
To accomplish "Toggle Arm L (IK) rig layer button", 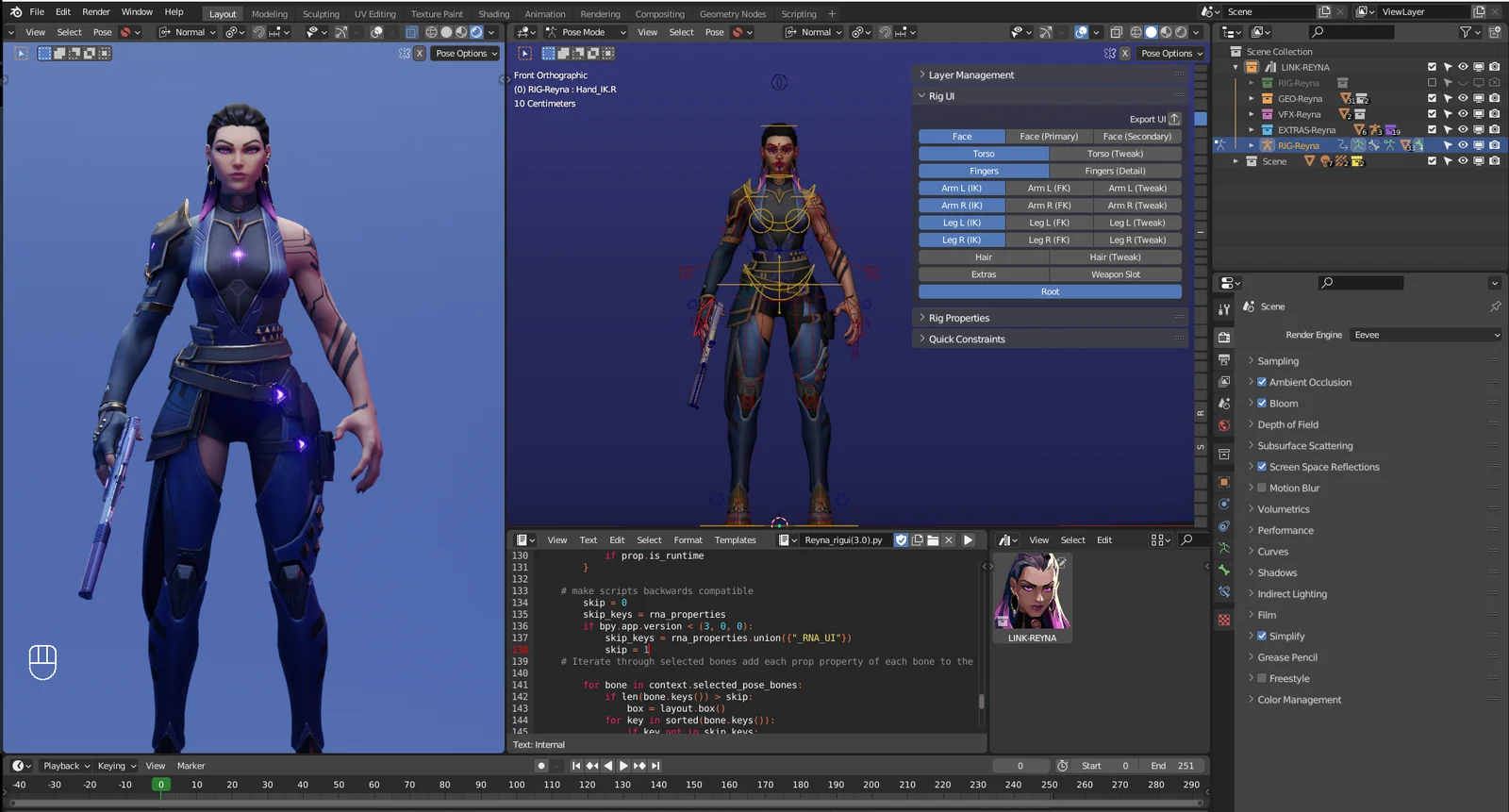I will (962, 189).
